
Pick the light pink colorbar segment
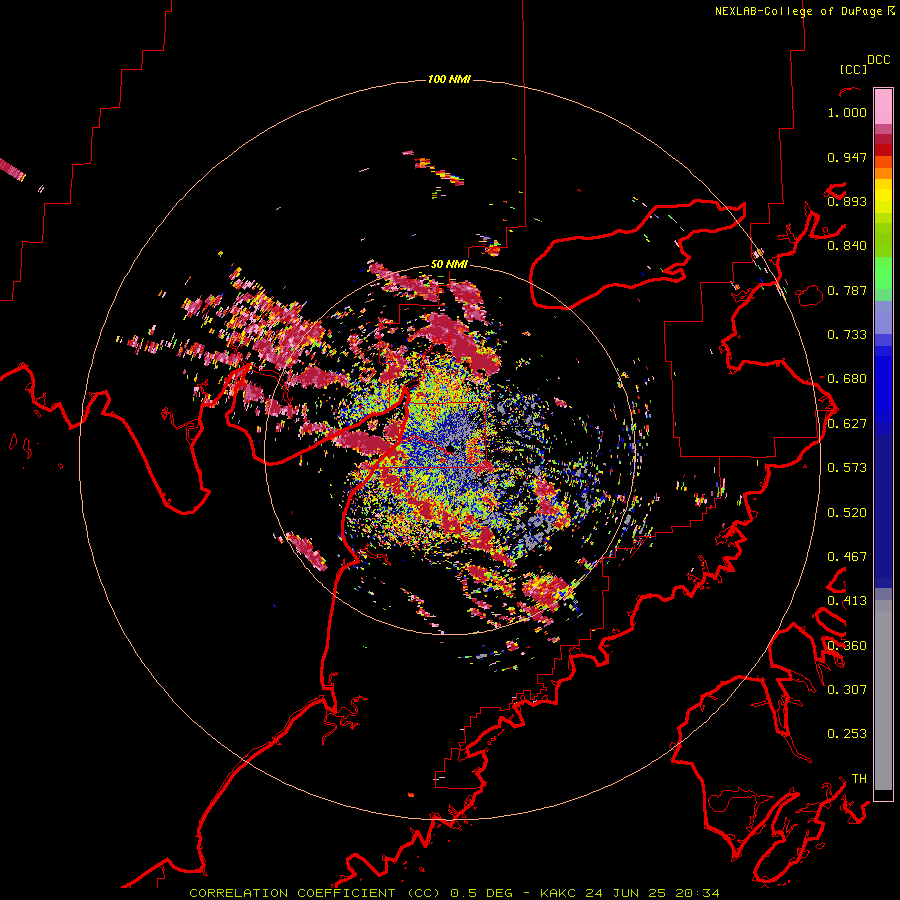(x=883, y=106)
